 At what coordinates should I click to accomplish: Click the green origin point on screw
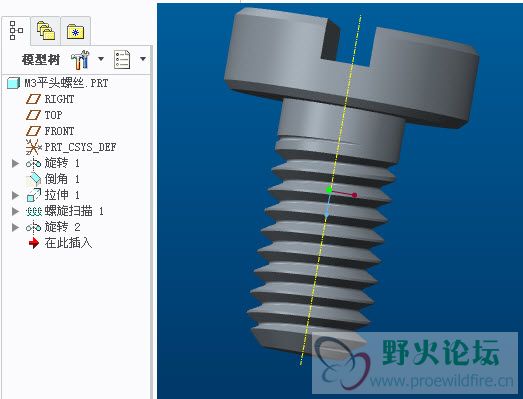(329, 190)
